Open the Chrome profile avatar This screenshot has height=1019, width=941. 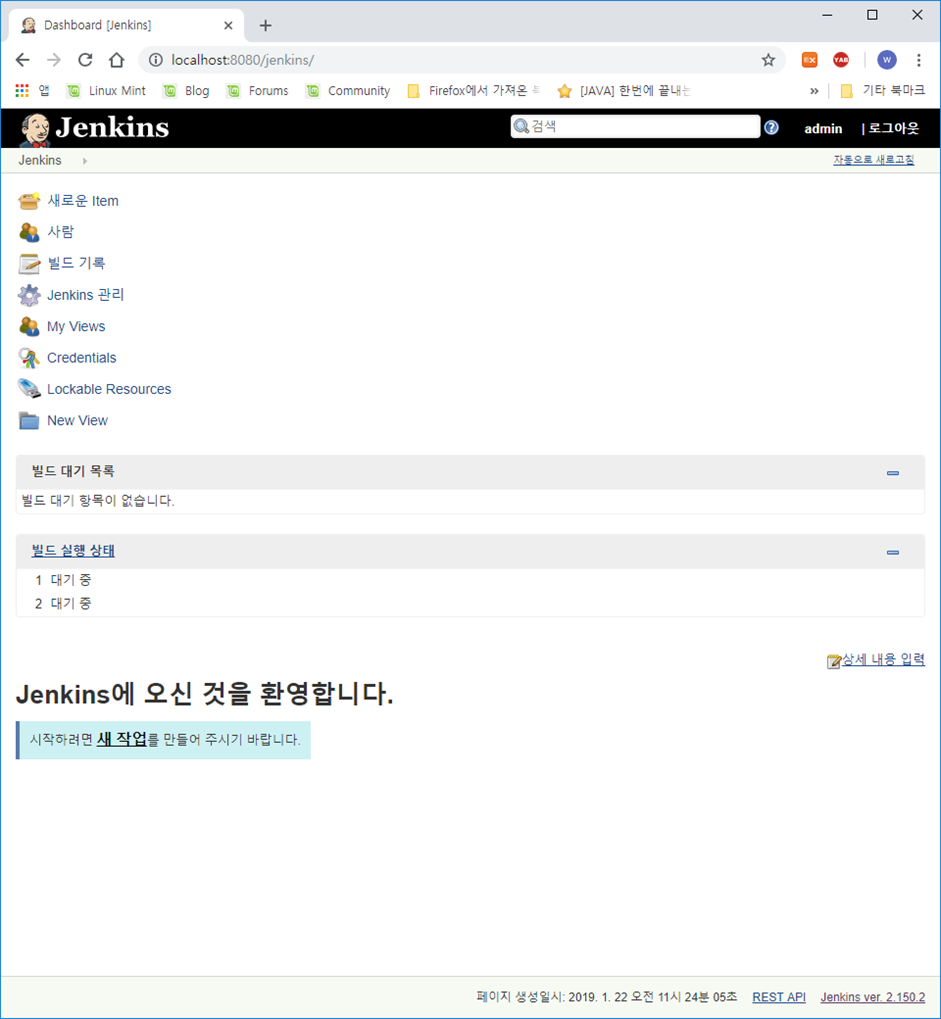pos(886,60)
